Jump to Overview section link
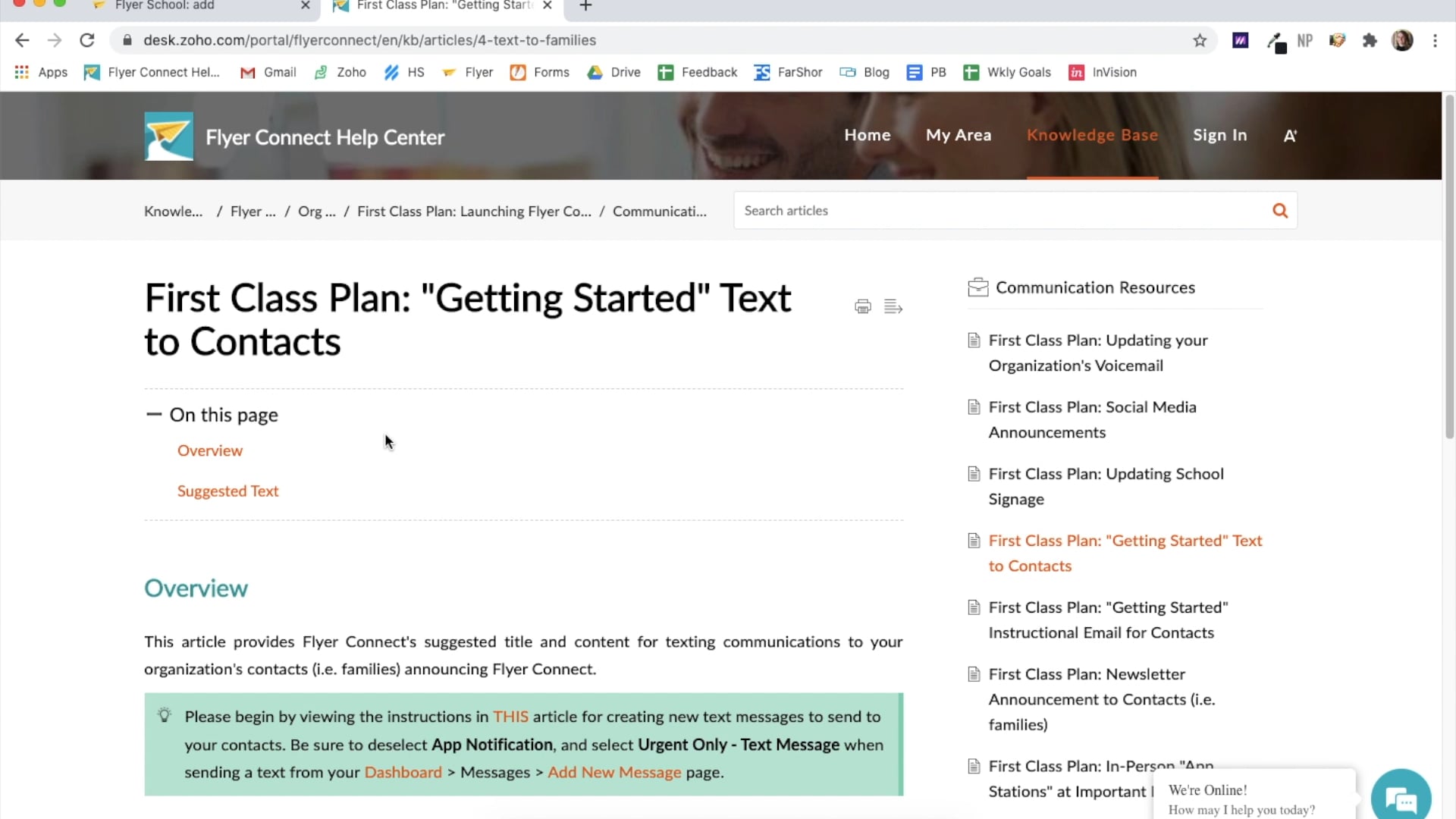This screenshot has height=819, width=1456. (210, 450)
